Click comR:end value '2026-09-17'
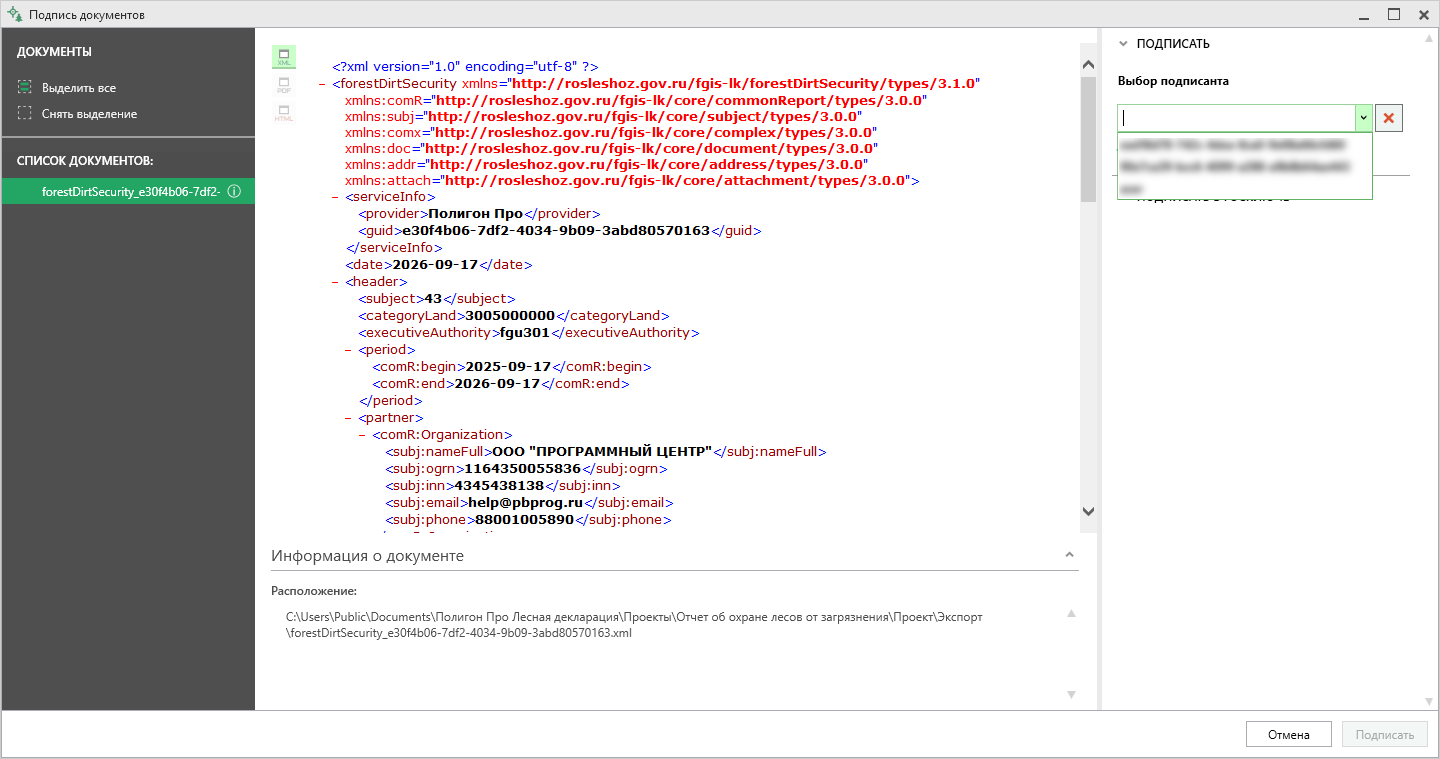Viewport: 1440px width, 759px height. [x=497, y=383]
